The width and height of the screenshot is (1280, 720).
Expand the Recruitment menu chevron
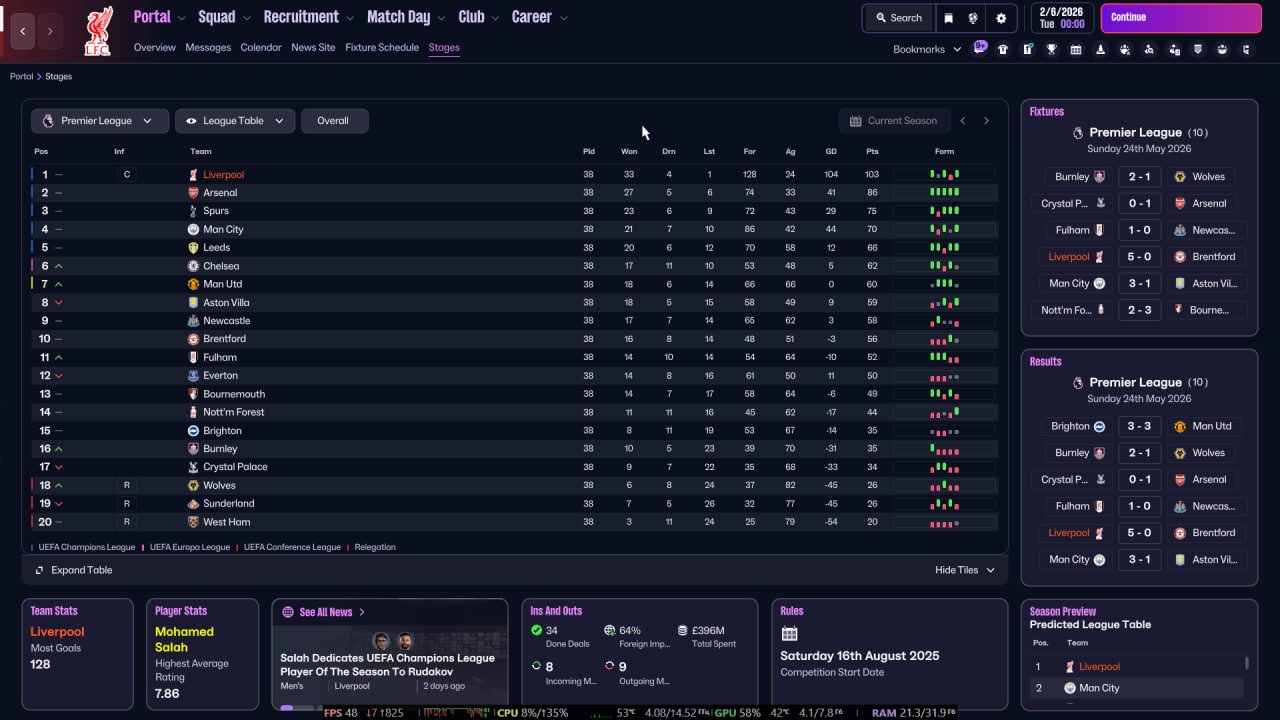click(349, 18)
